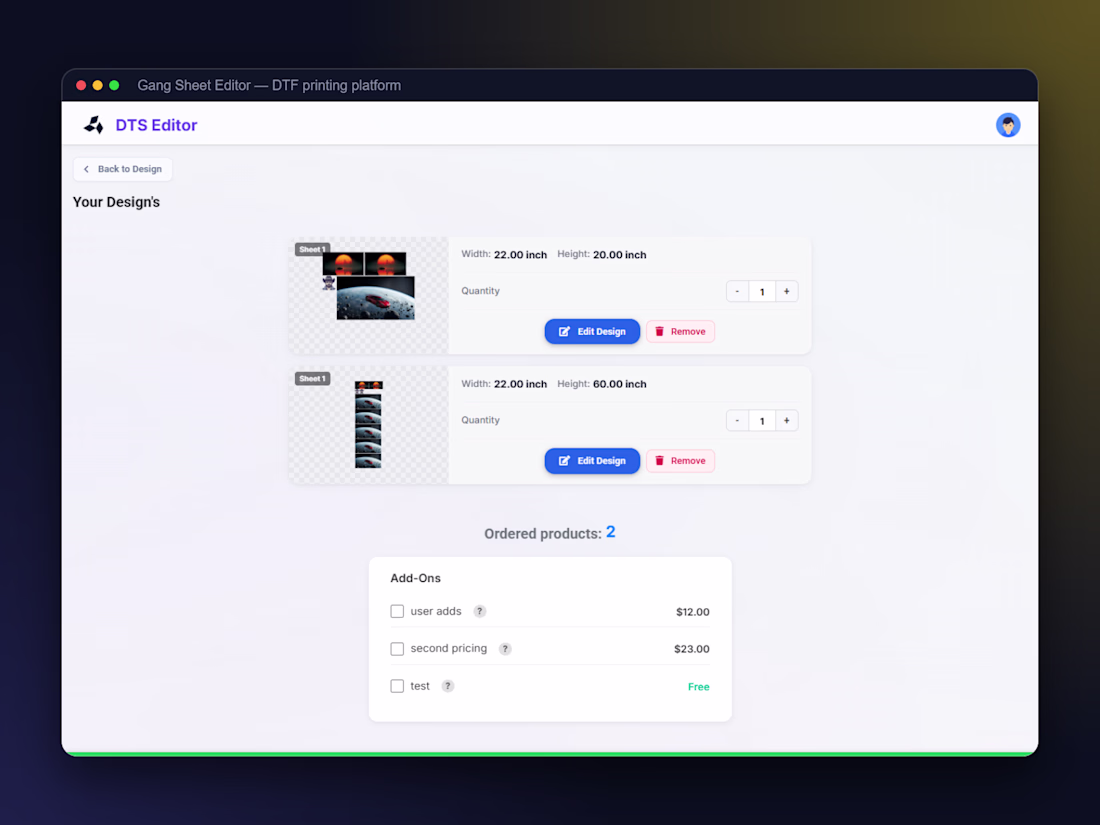Remove the 20.00 inch height design
This screenshot has width=1100, height=825.
click(x=680, y=332)
